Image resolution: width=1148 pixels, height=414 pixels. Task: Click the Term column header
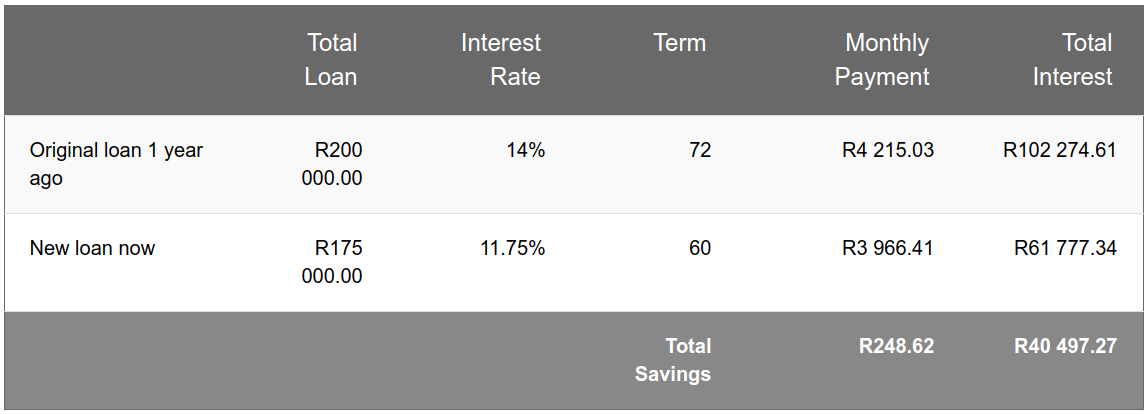(x=679, y=42)
